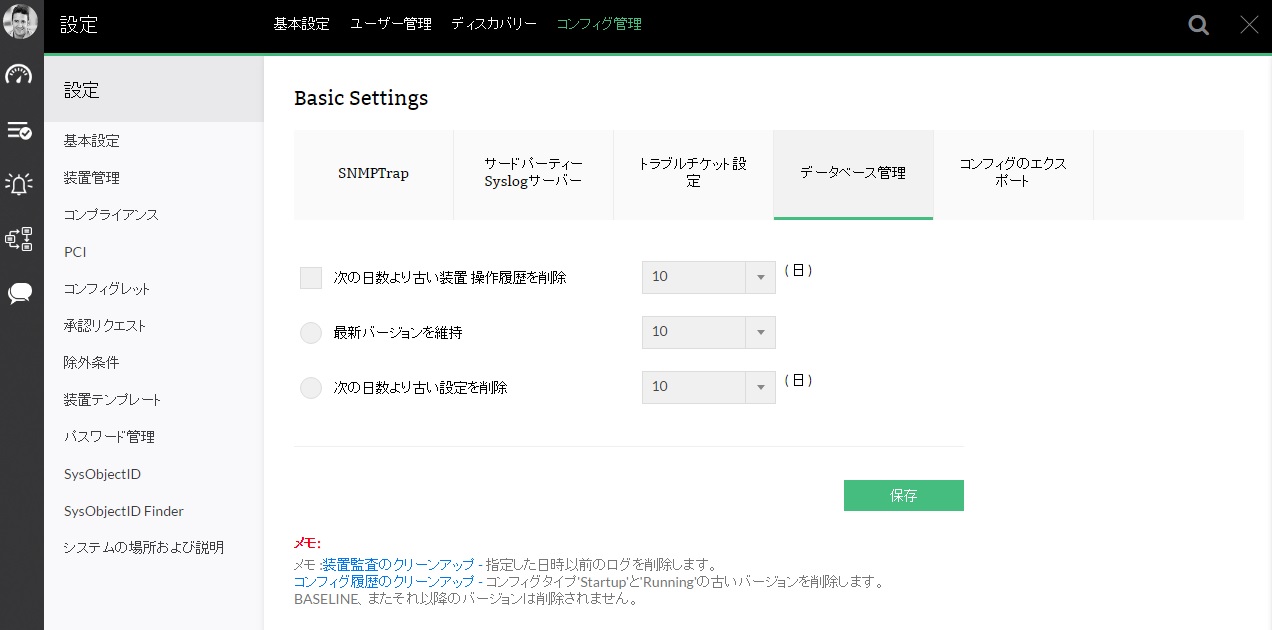The width and height of the screenshot is (1272, 630).
Task: Close the settings panel with X icon
Action: [x=1249, y=26]
